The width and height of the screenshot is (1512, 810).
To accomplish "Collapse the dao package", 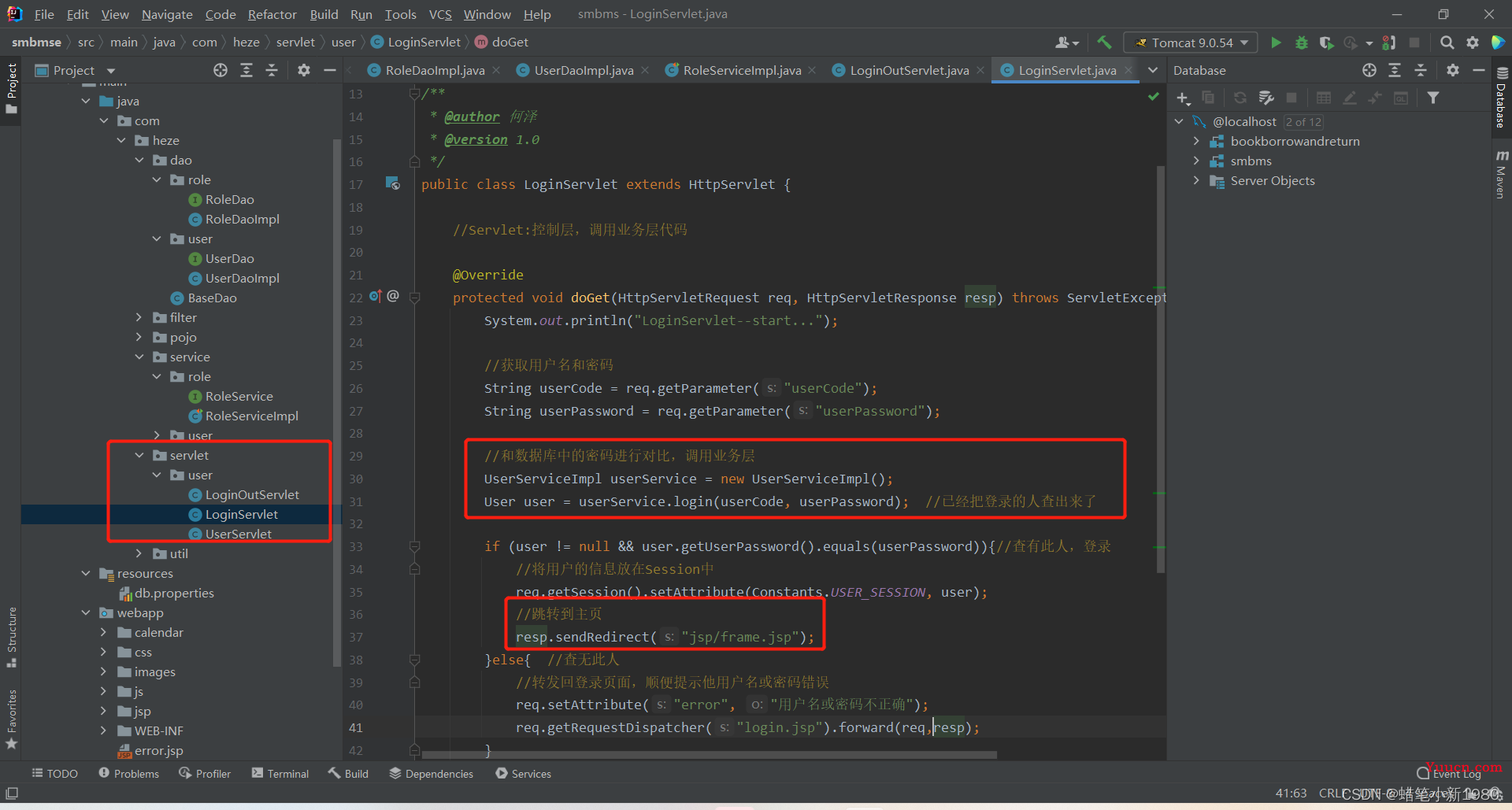I will click(139, 160).
